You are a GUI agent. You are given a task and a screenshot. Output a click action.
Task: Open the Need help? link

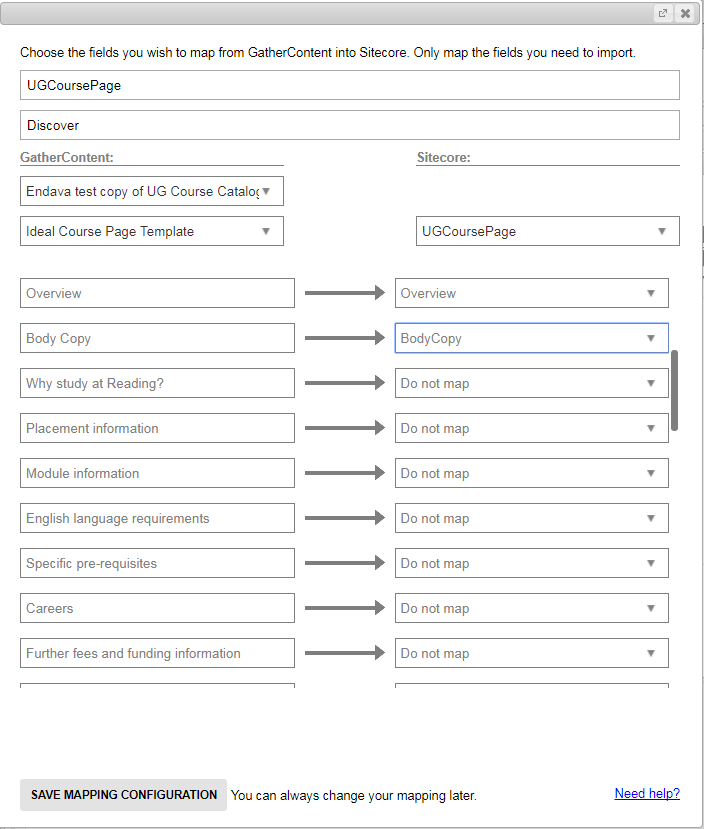point(647,793)
